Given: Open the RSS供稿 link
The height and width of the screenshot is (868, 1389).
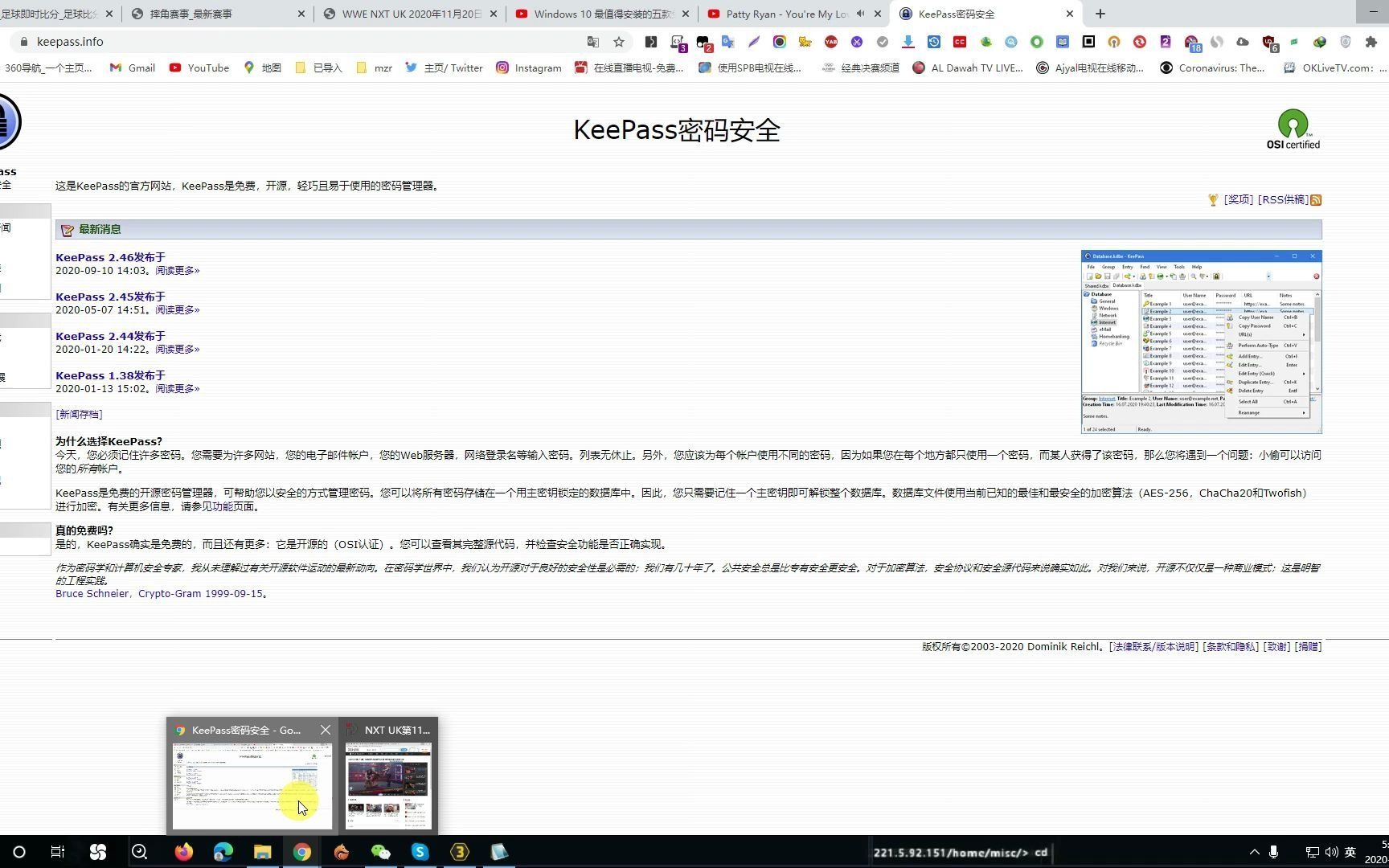Looking at the screenshot, I should click(x=1283, y=200).
